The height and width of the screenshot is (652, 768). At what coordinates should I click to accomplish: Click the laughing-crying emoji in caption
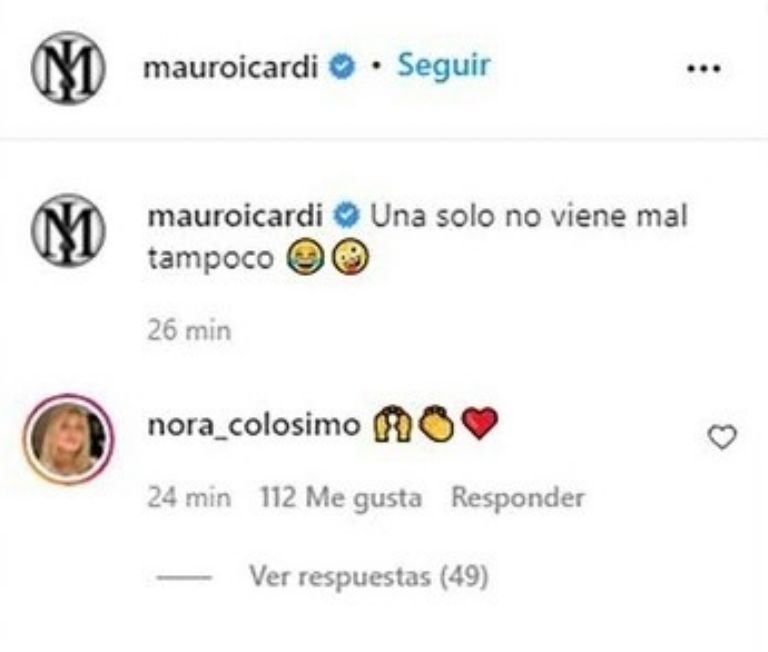pyautogui.click(x=305, y=258)
